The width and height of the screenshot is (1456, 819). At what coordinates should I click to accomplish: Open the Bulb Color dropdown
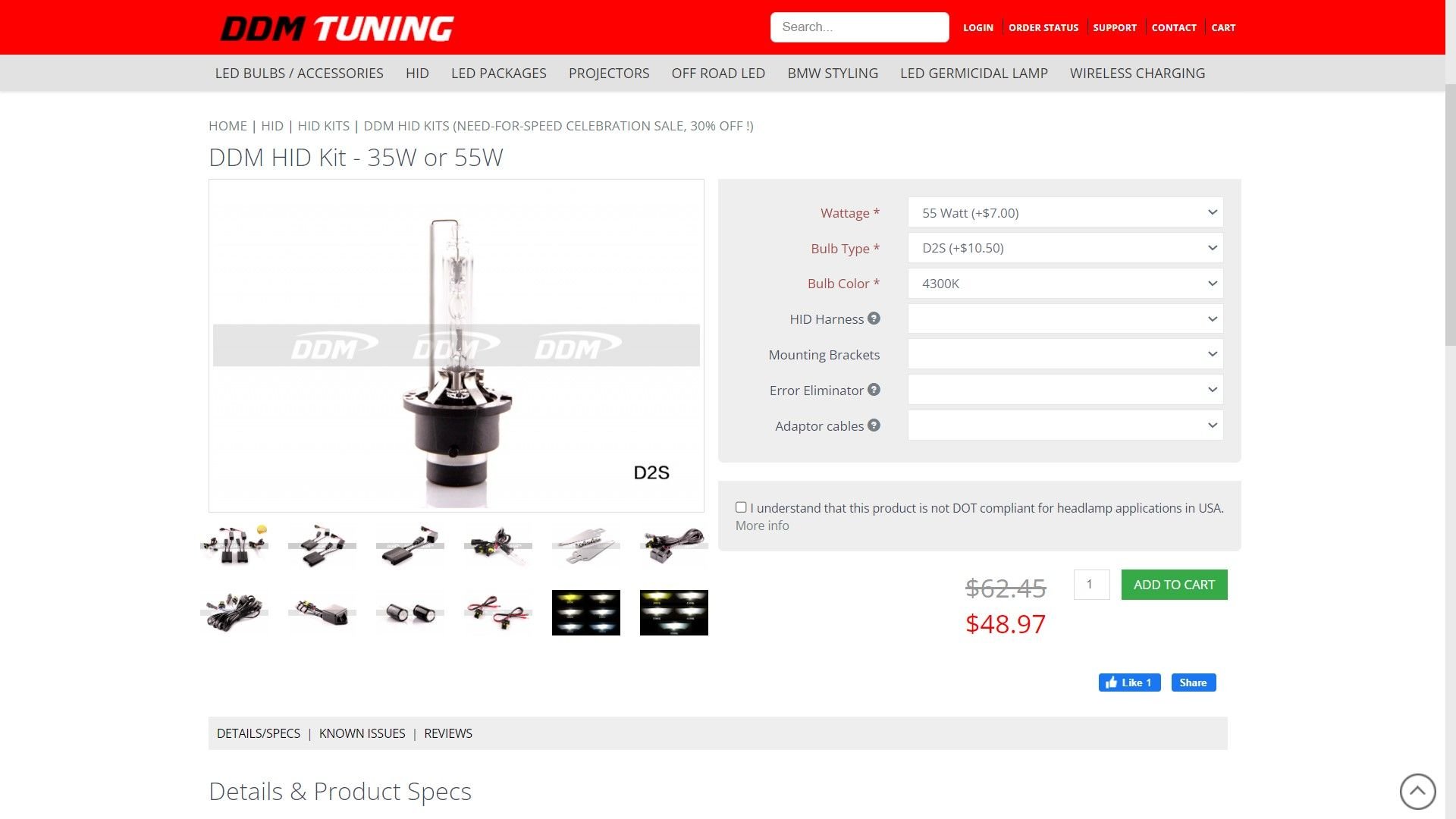tap(1065, 284)
